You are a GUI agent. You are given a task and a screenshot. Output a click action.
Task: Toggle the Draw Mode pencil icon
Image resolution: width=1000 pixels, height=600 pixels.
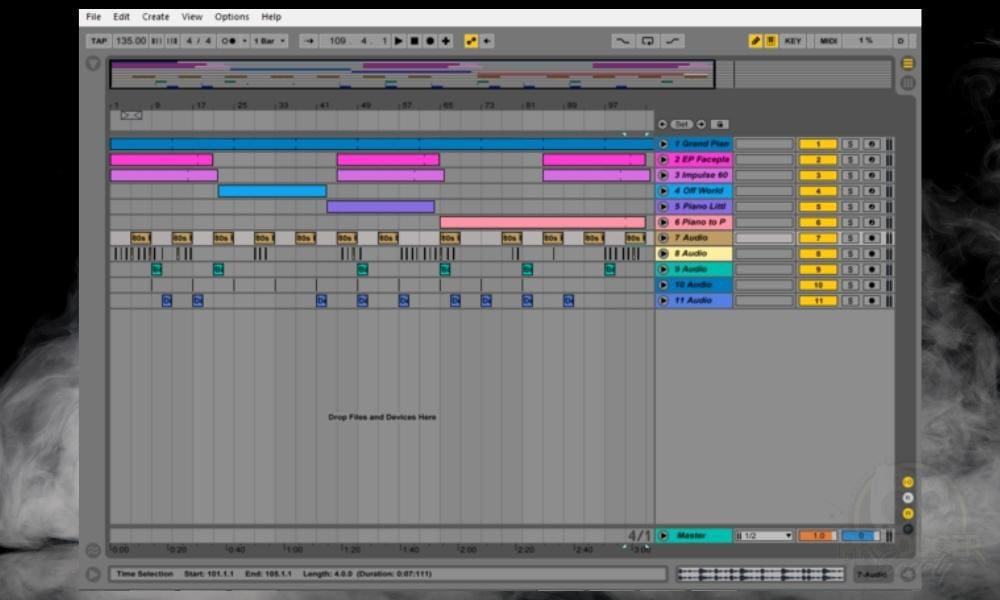pyautogui.click(x=755, y=41)
